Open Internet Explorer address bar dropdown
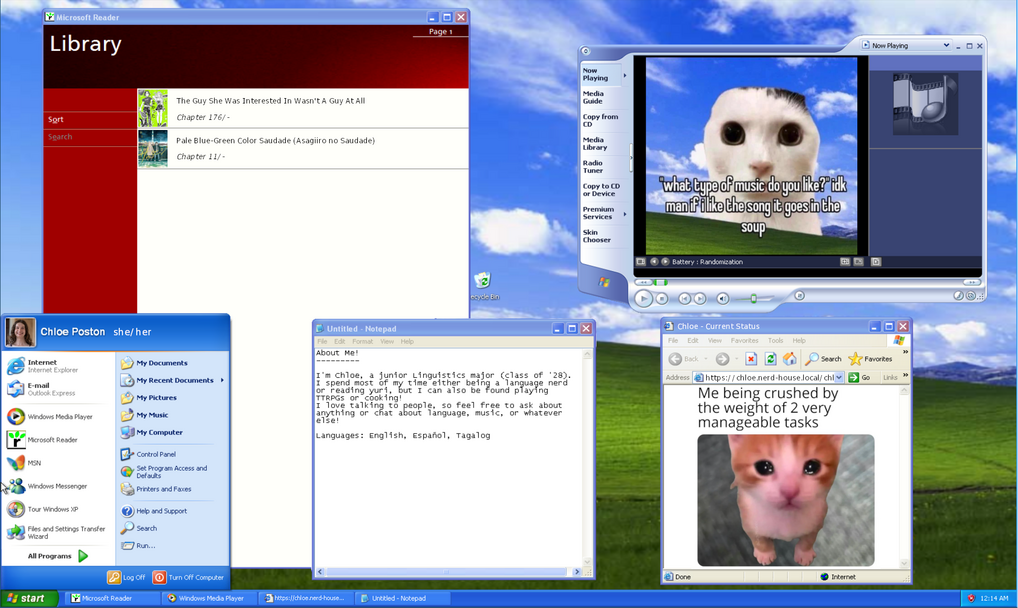The width and height of the screenshot is (1018, 608). coord(839,377)
